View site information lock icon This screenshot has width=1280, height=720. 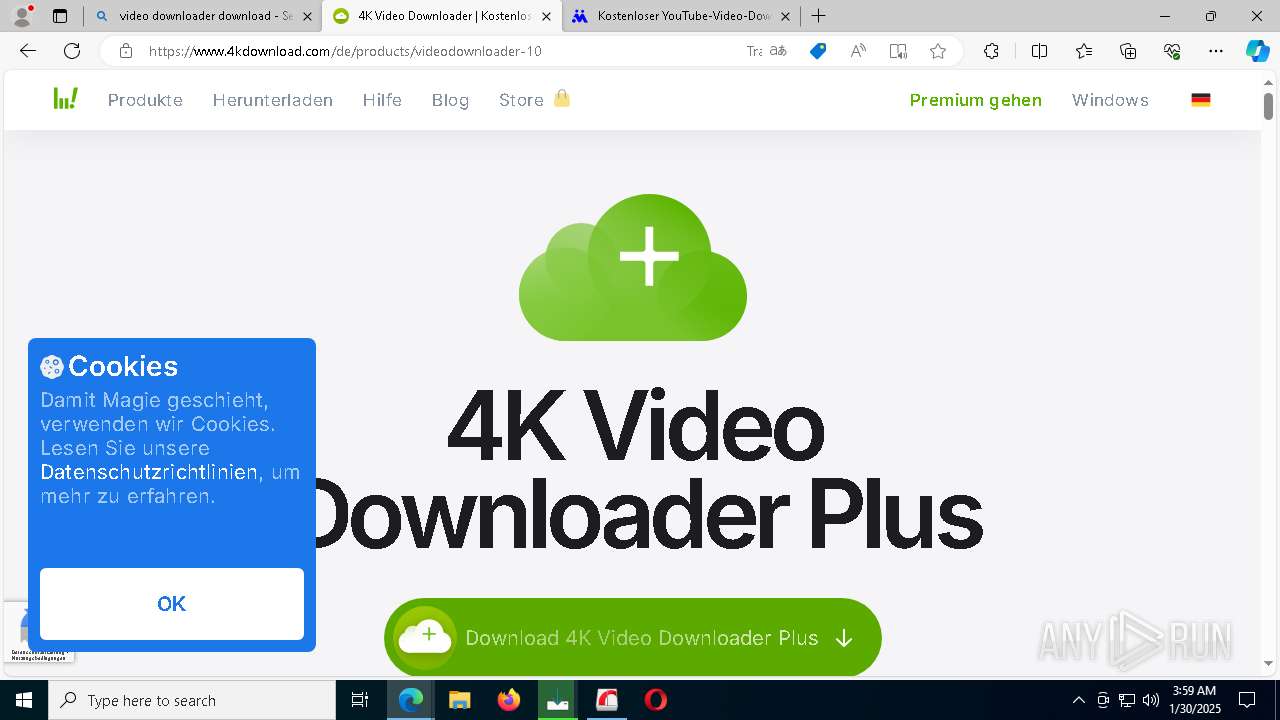coord(125,51)
